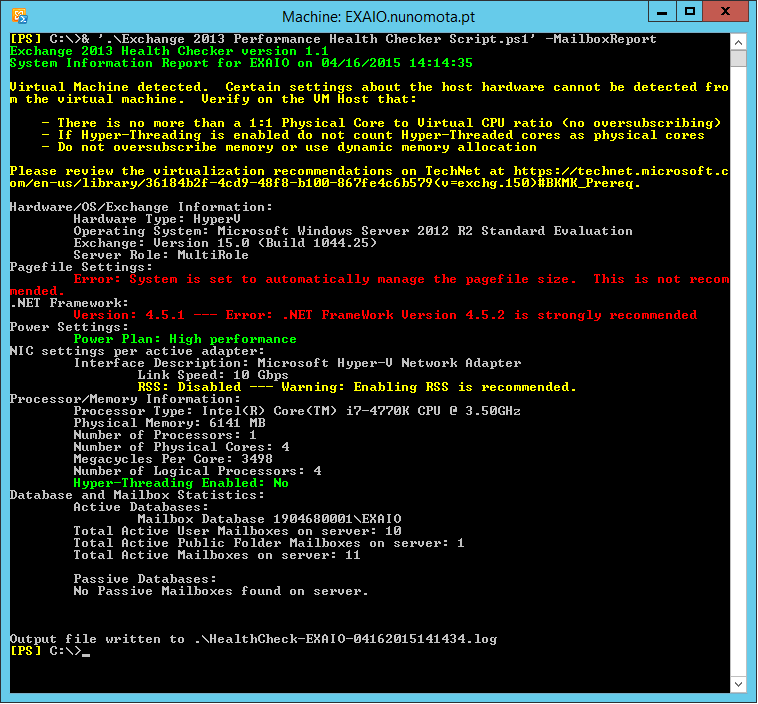Click 'Interface Description: Microsoft Hyper-V Network Adapter'
The width and height of the screenshot is (758, 704).
click(297, 363)
